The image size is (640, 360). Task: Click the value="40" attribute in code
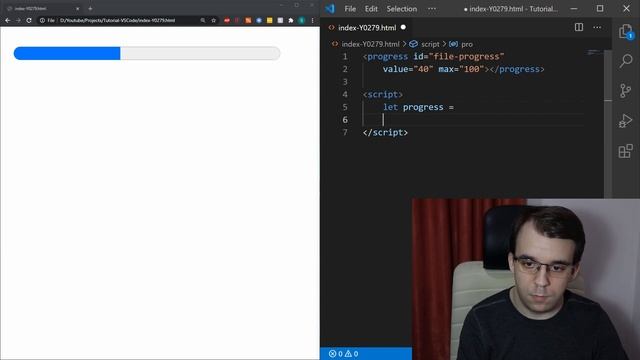point(408,69)
